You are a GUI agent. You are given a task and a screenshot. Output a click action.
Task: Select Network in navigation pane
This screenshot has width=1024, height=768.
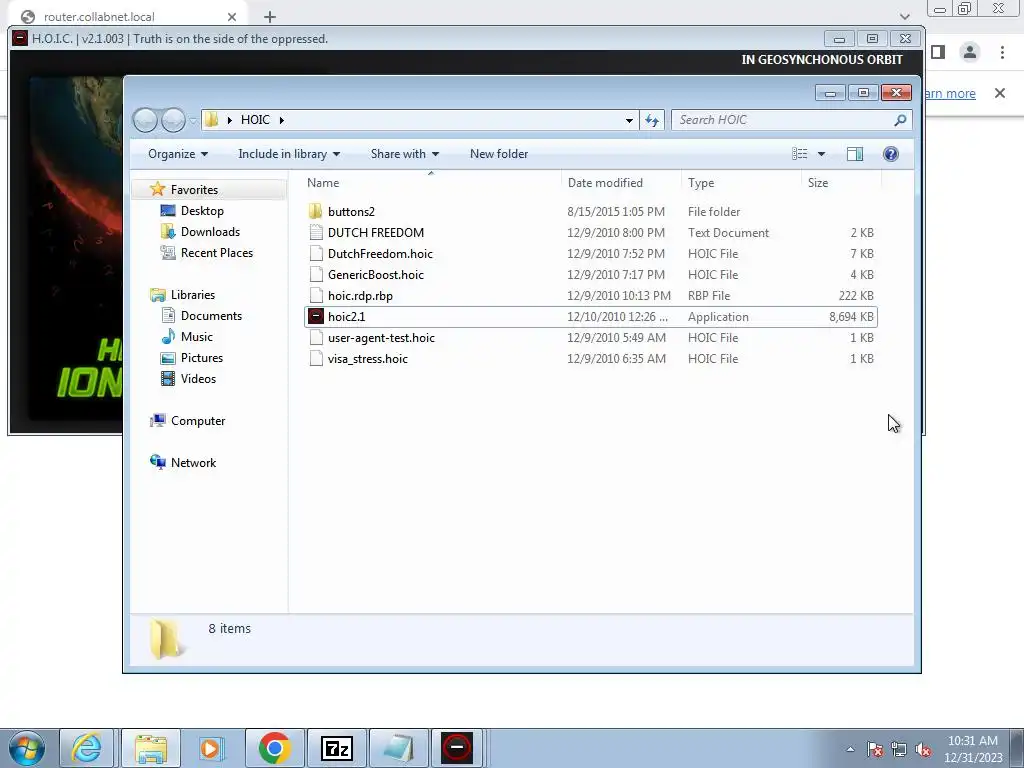click(x=193, y=462)
